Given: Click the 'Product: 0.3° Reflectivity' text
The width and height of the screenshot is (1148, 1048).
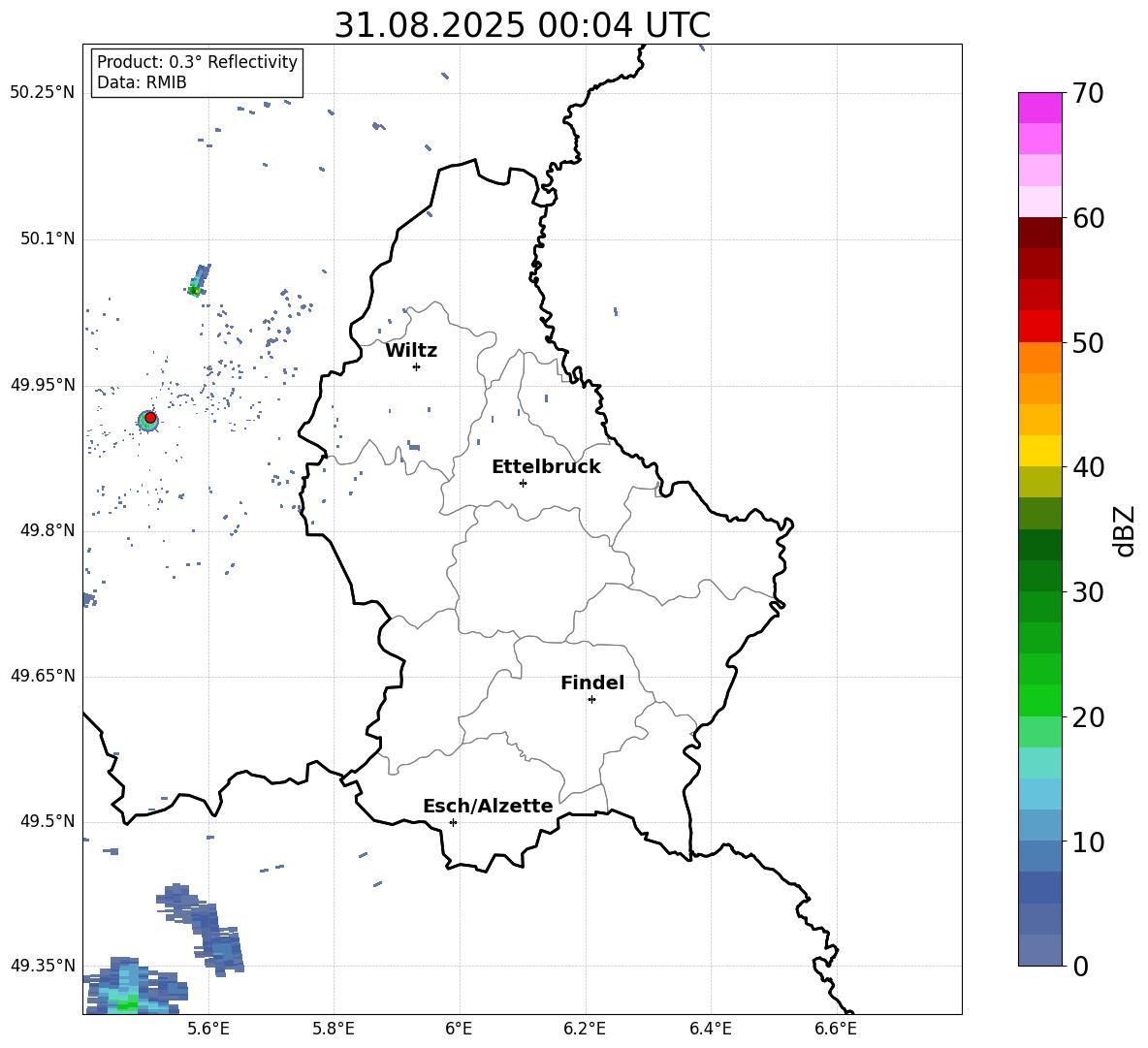Looking at the screenshot, I should point(197,62).
